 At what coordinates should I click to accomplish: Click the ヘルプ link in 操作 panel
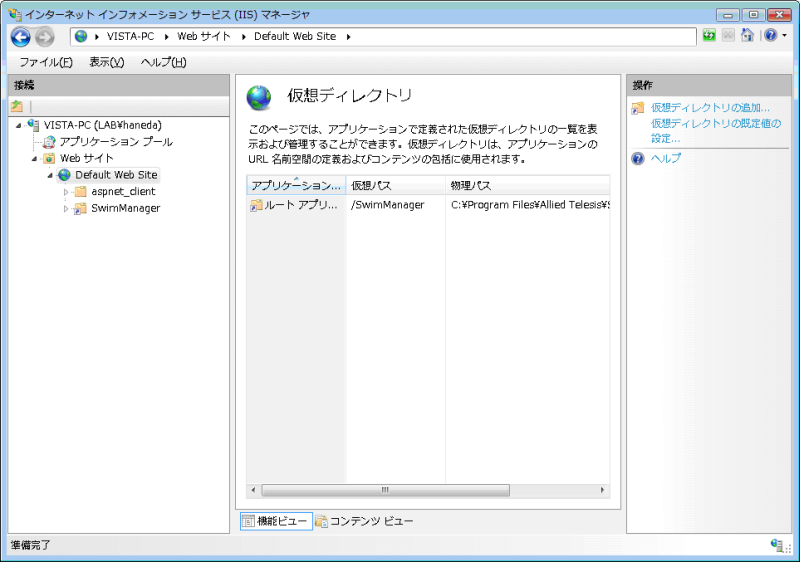[x=666, y=158]
